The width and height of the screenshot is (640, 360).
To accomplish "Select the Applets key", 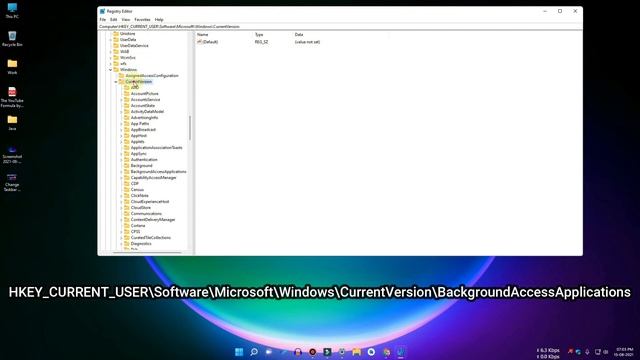I will coord(138,142).
